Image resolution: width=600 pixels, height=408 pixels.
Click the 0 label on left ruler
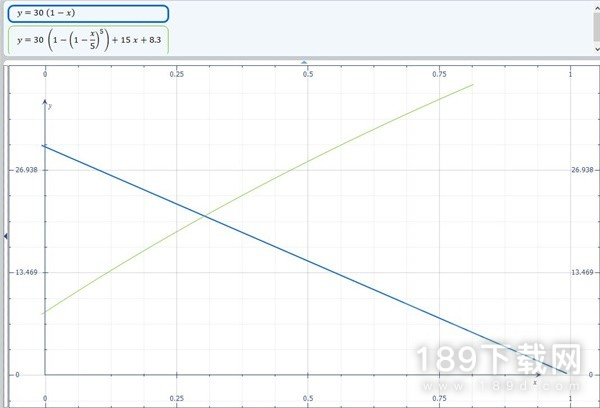pos(29,374)
